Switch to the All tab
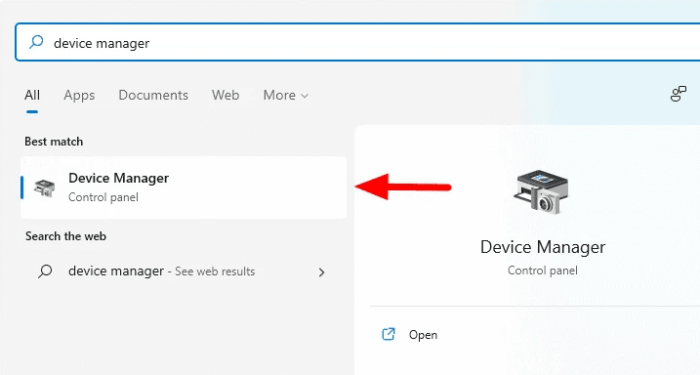 (x=32, y=95)
